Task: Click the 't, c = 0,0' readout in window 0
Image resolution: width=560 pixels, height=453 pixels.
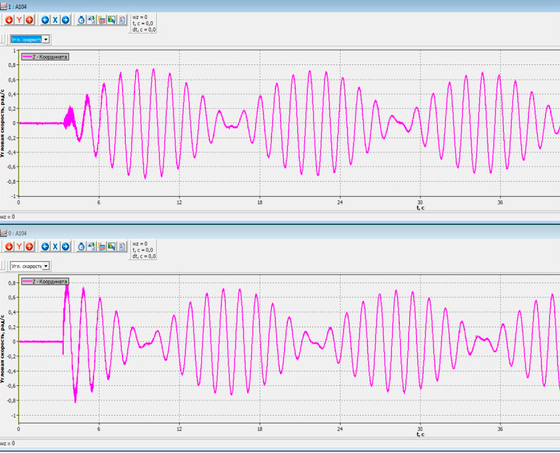Action: [143, 250]
